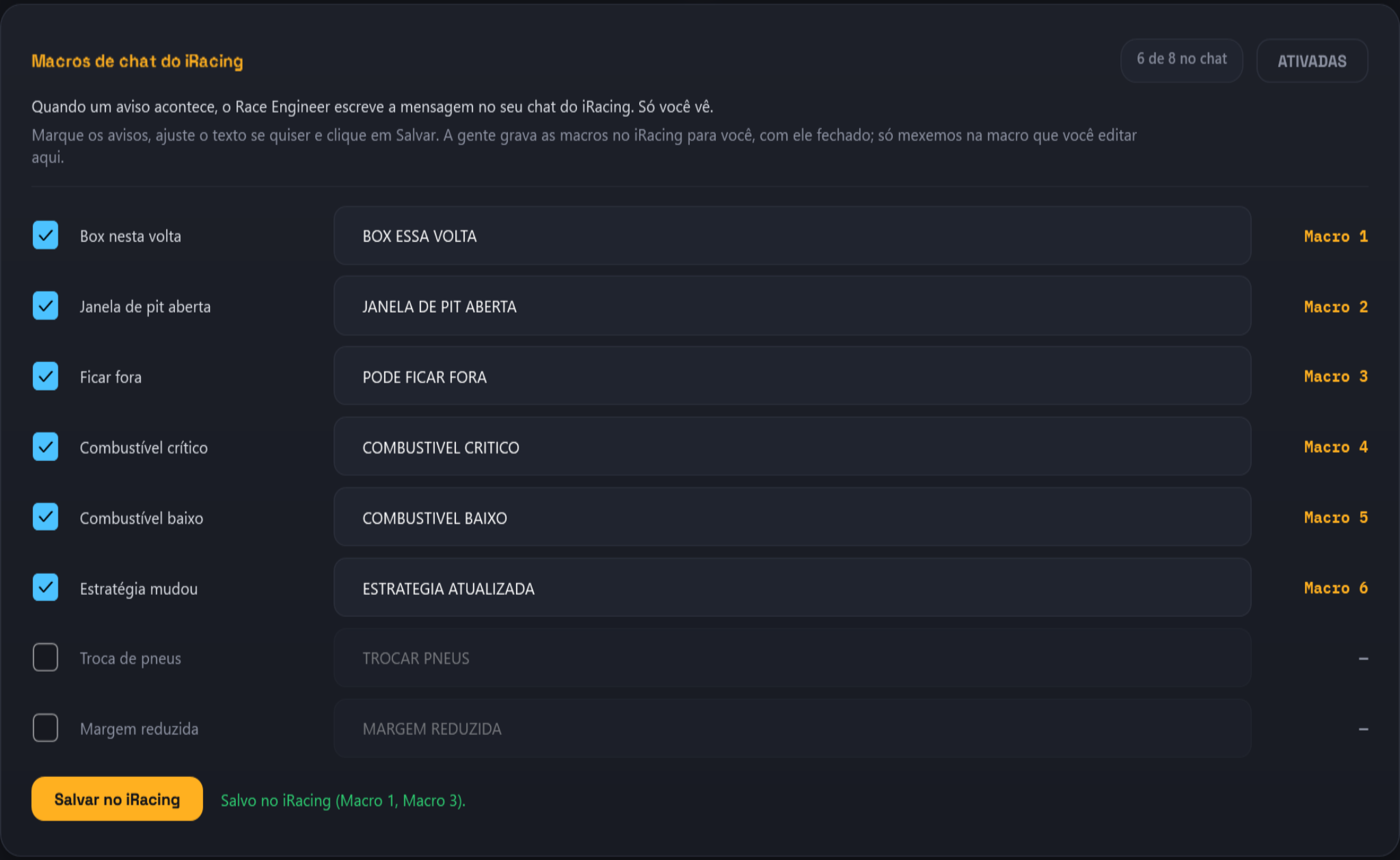Edit the COMBUSTIVEL CRITICO message field
The image size is (1400, 860).
point(792,446)
